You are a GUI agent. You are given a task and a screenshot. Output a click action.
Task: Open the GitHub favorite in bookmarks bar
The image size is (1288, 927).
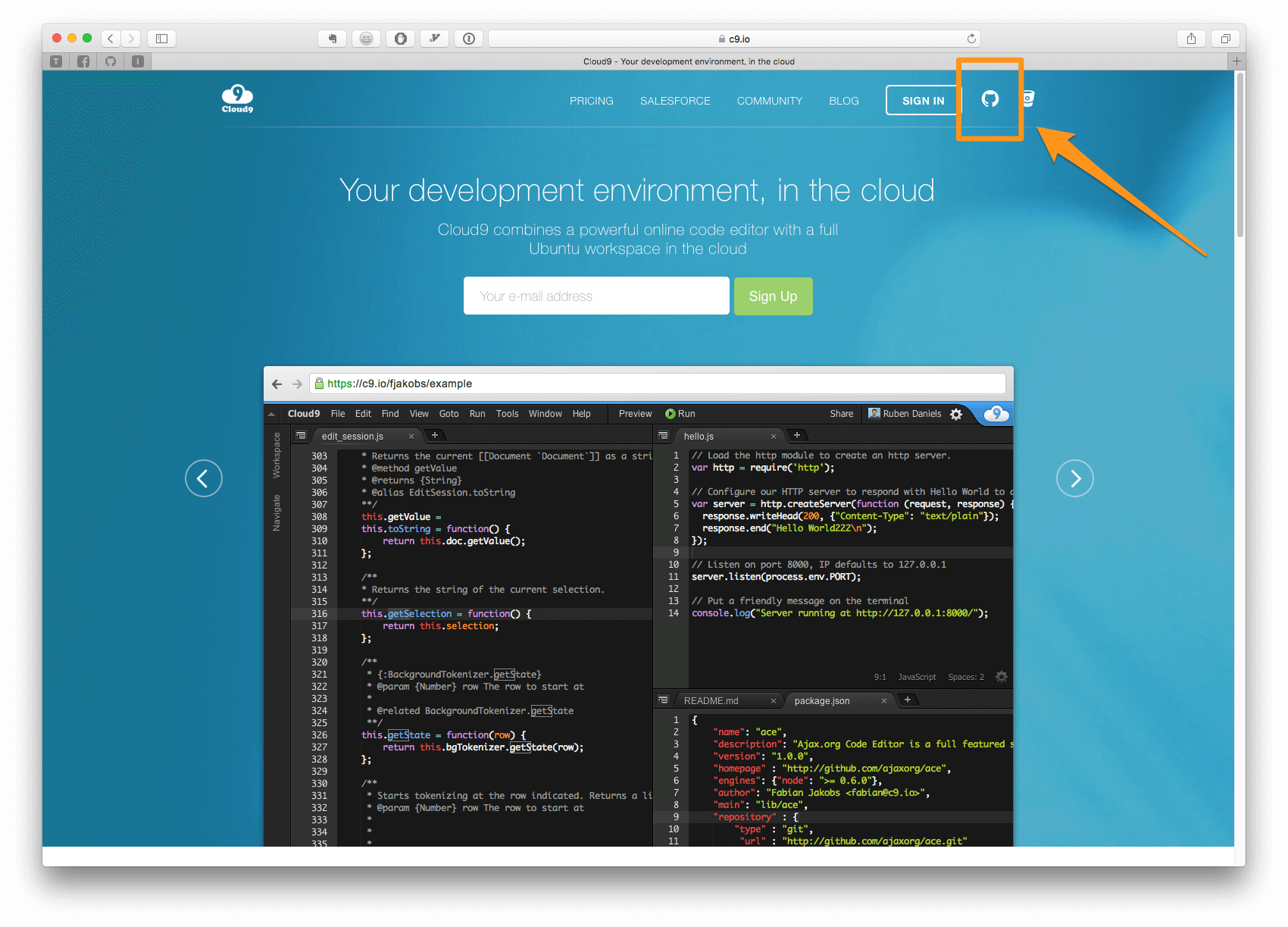111,61
